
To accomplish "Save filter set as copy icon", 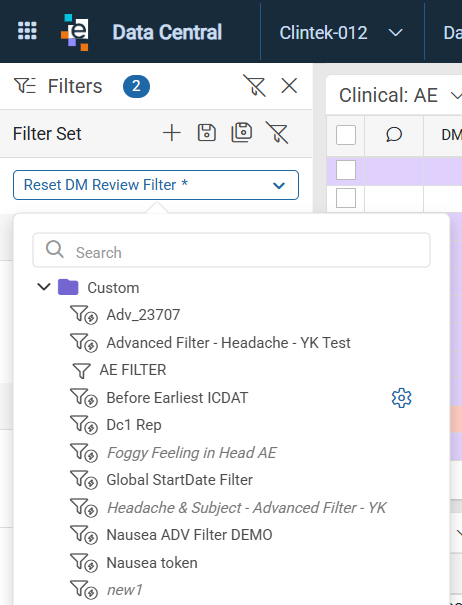I will coord(242,133).
